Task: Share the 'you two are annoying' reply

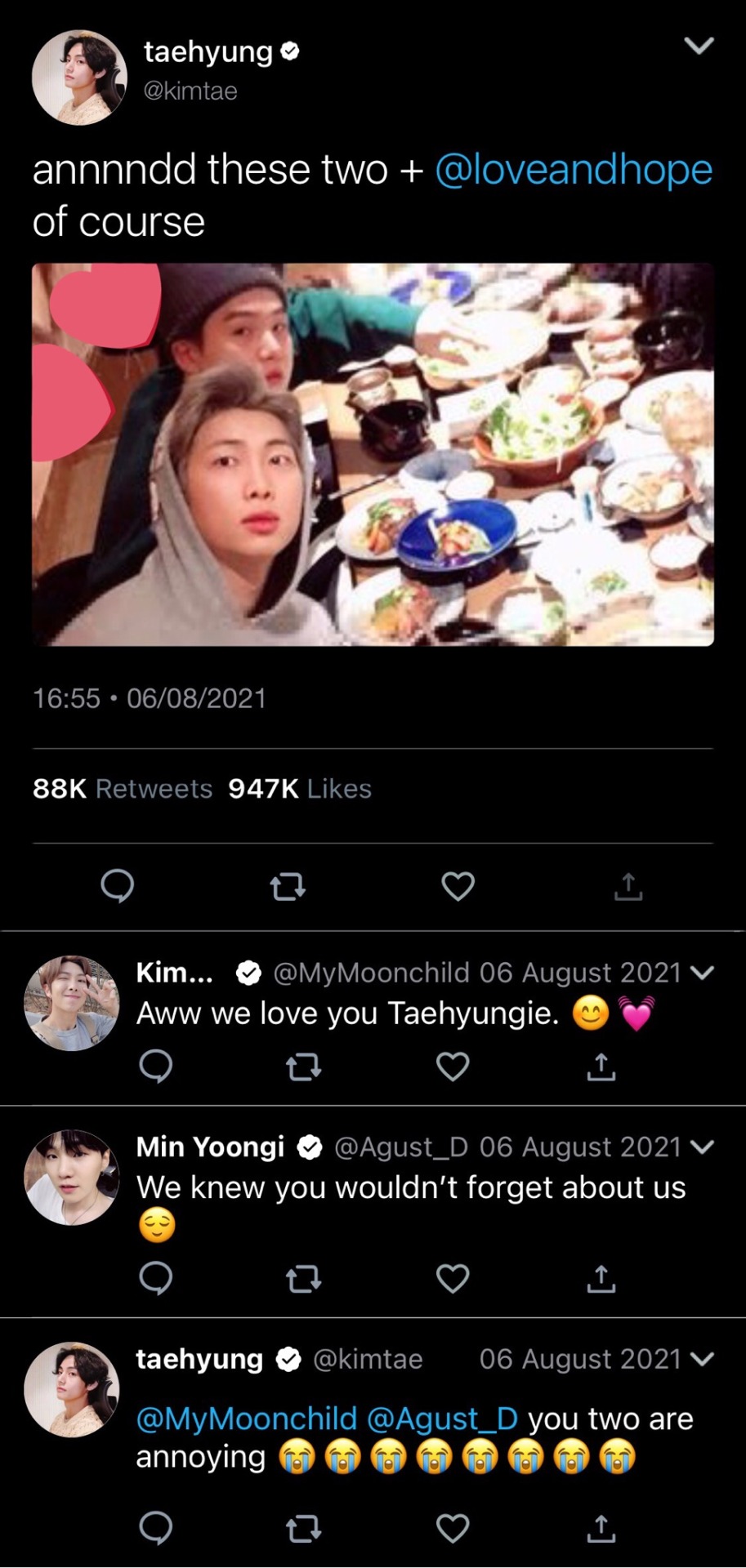Action: (601, 1529)
